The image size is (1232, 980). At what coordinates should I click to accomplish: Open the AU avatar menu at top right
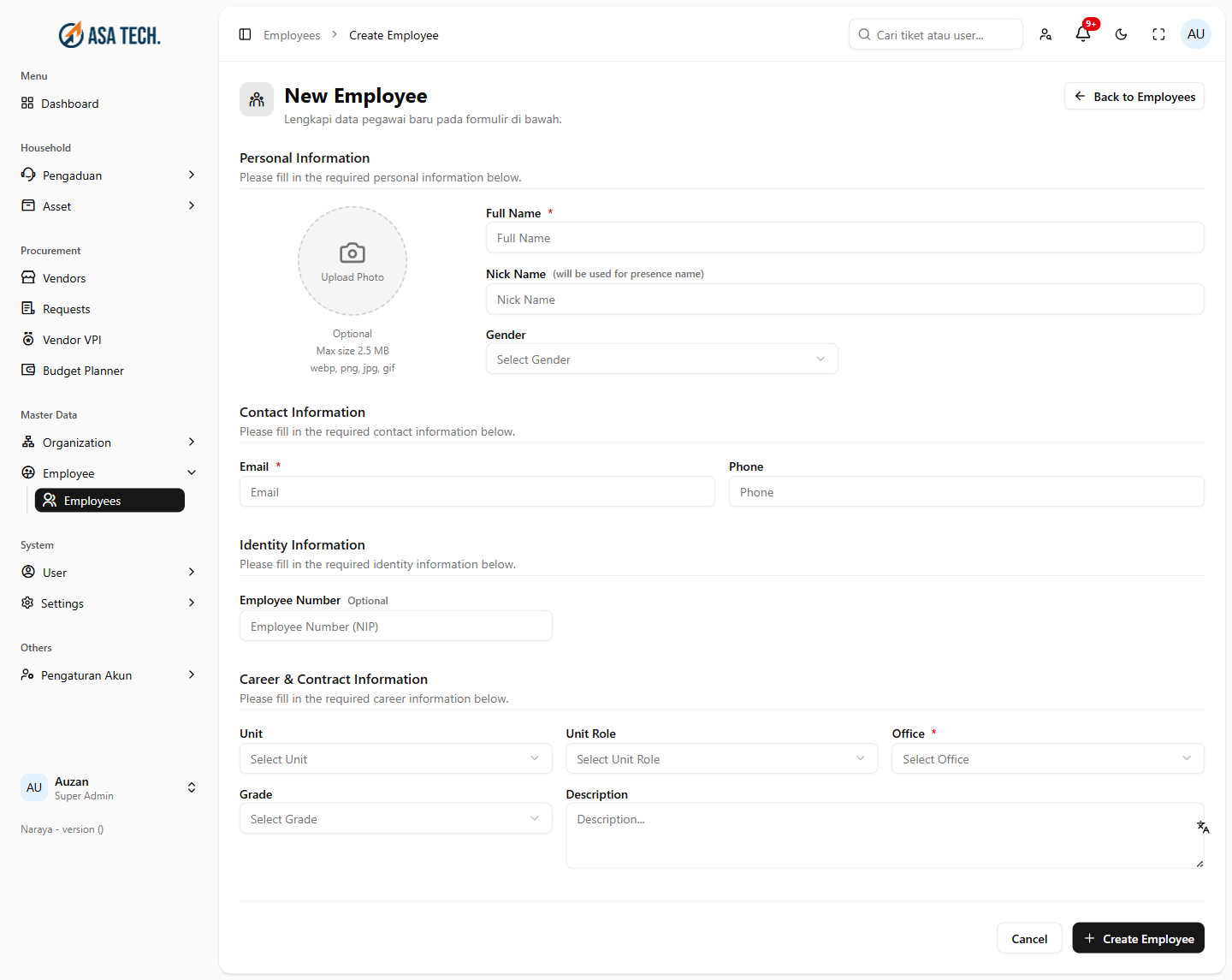click(x=1196, y=34)
